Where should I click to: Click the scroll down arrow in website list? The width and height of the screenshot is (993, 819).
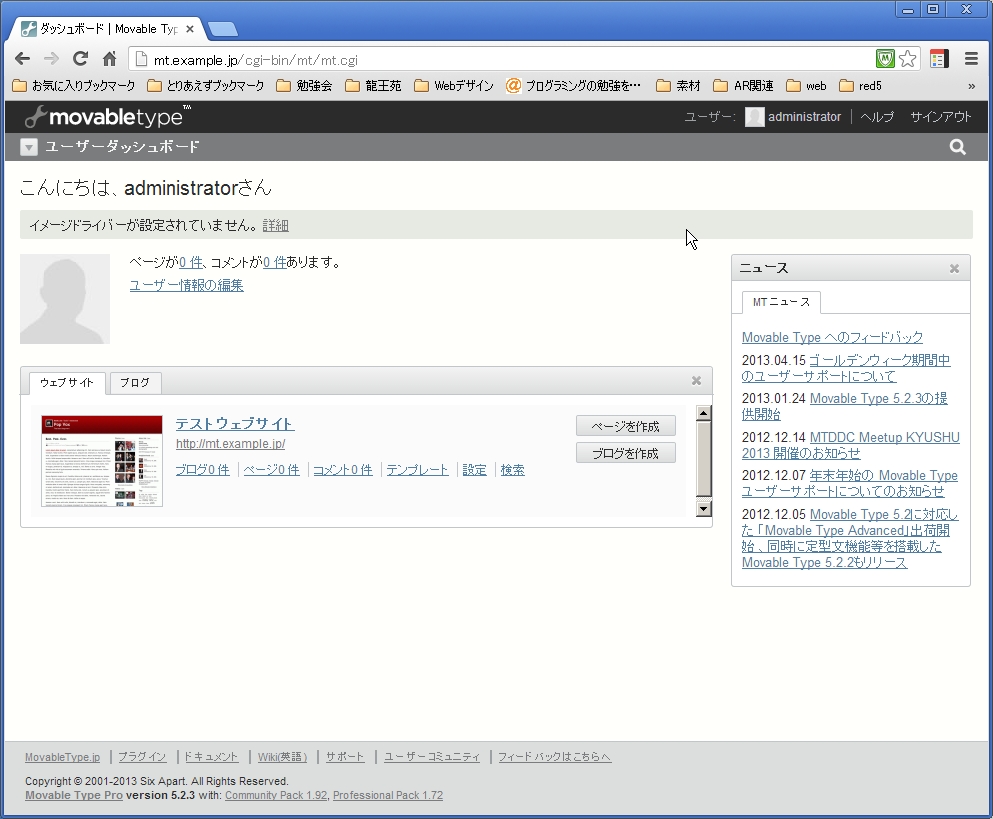tap(704, 509)
